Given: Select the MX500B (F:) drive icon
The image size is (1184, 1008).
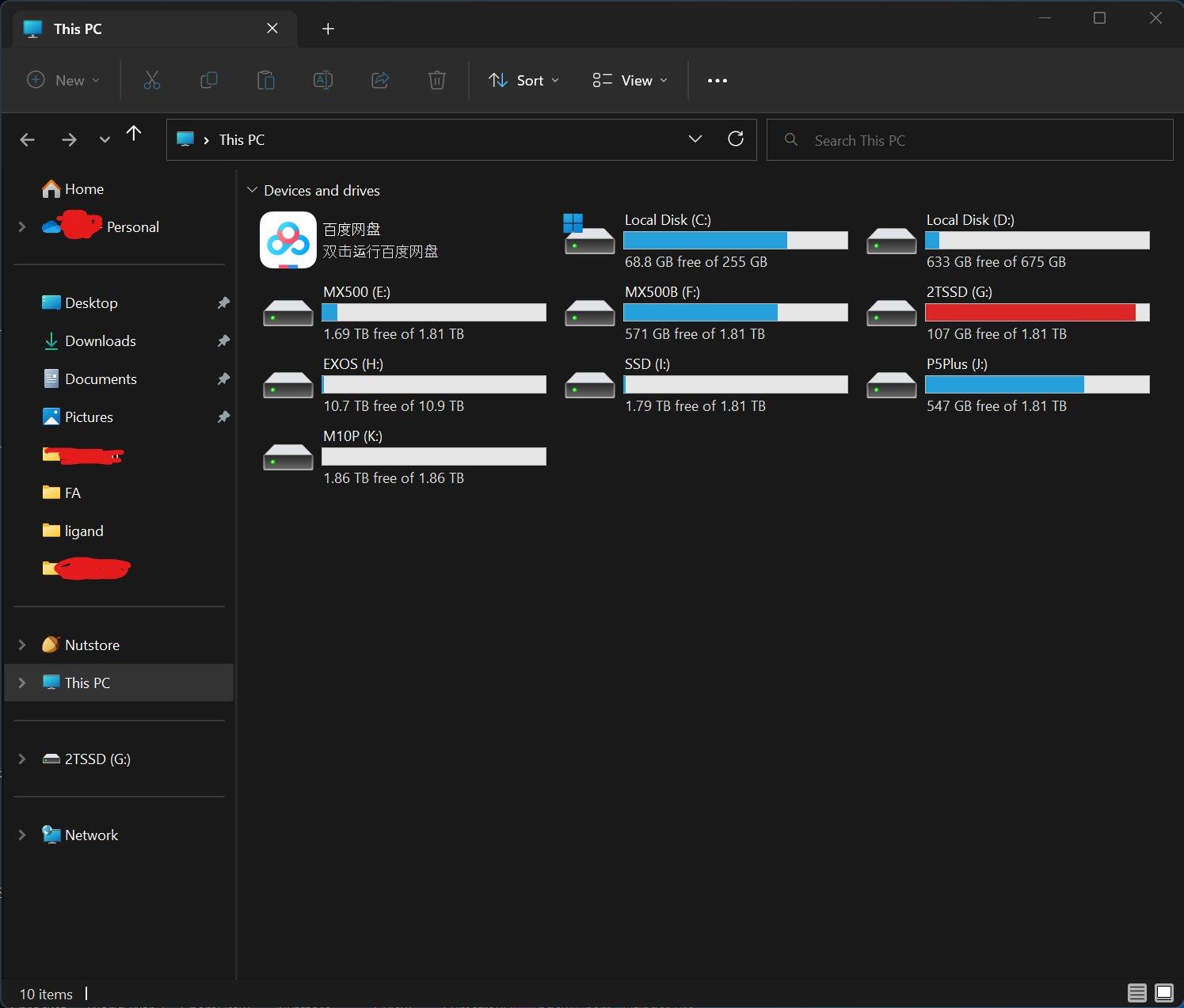Looking at the screenshot, I should tap(589, 313).
